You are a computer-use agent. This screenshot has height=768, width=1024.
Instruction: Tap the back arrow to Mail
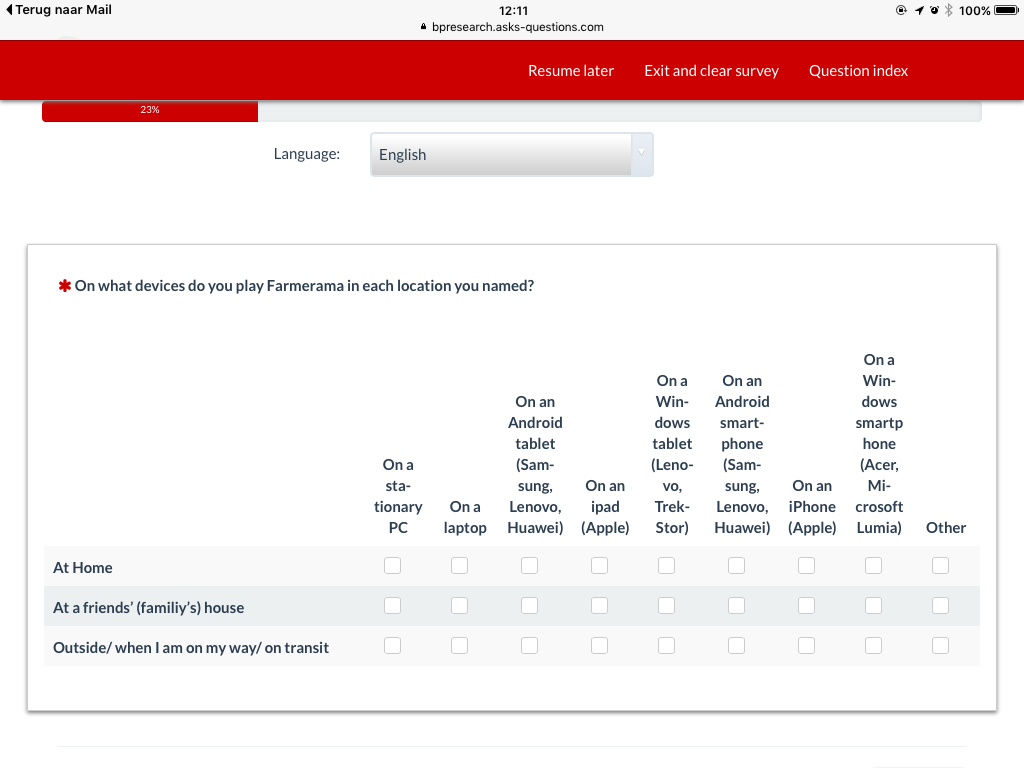[9, 10]
